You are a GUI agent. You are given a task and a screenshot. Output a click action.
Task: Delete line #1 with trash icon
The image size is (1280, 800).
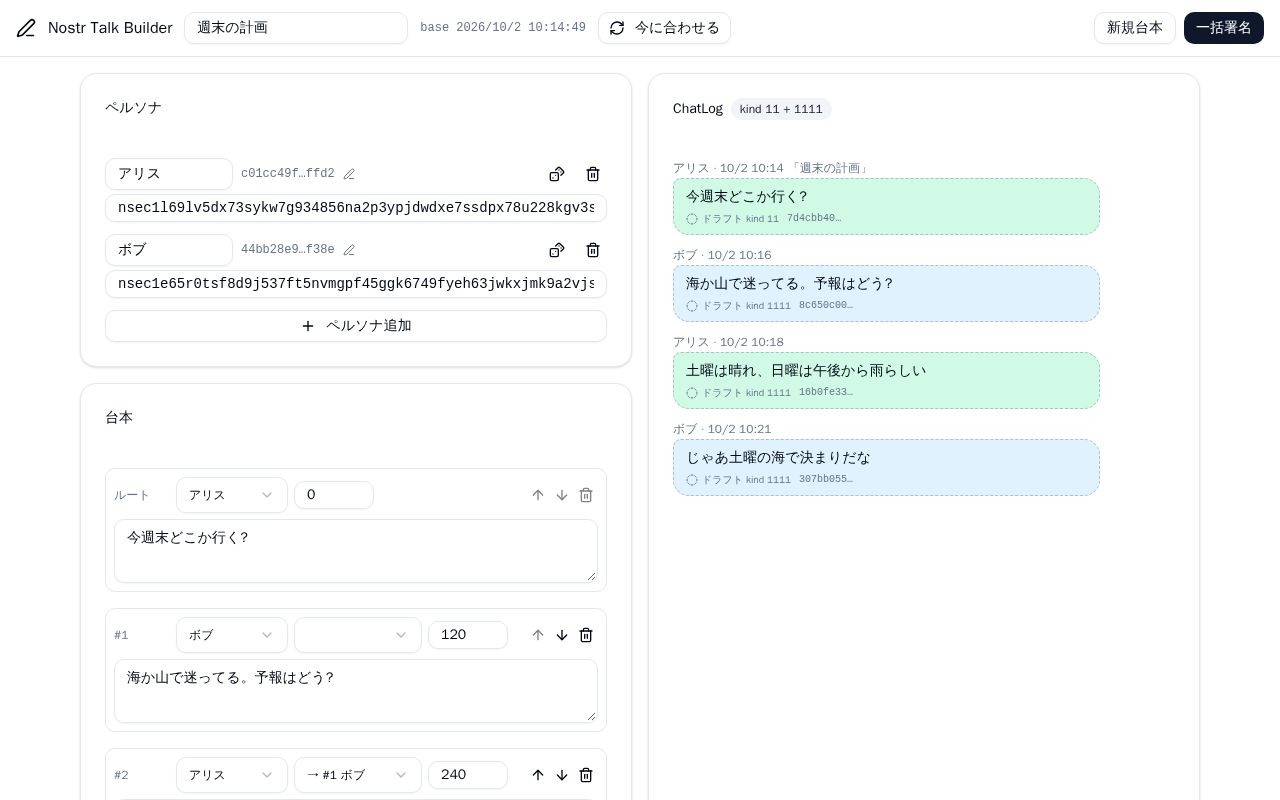[x=586, y=635]
